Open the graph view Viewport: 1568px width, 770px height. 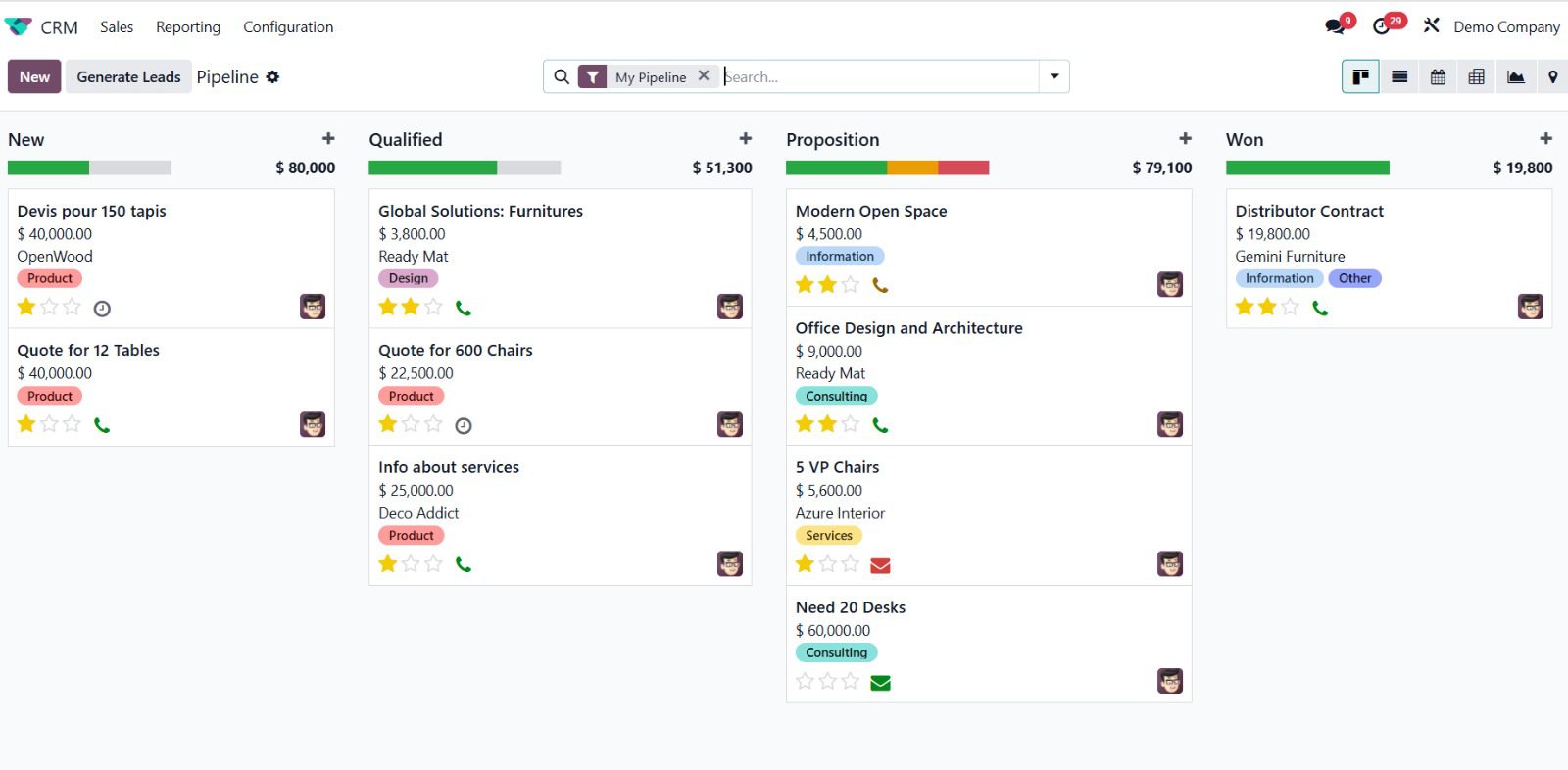click(1515, 76)
